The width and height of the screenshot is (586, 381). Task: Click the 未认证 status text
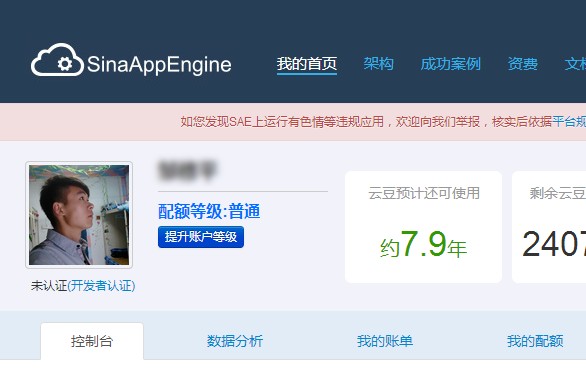click(x=49, y=286)
